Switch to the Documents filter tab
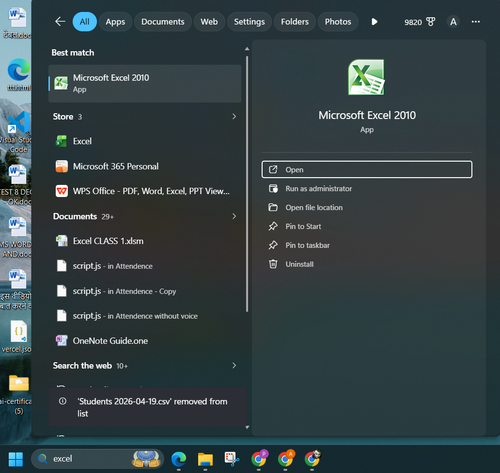 (163, 22)
